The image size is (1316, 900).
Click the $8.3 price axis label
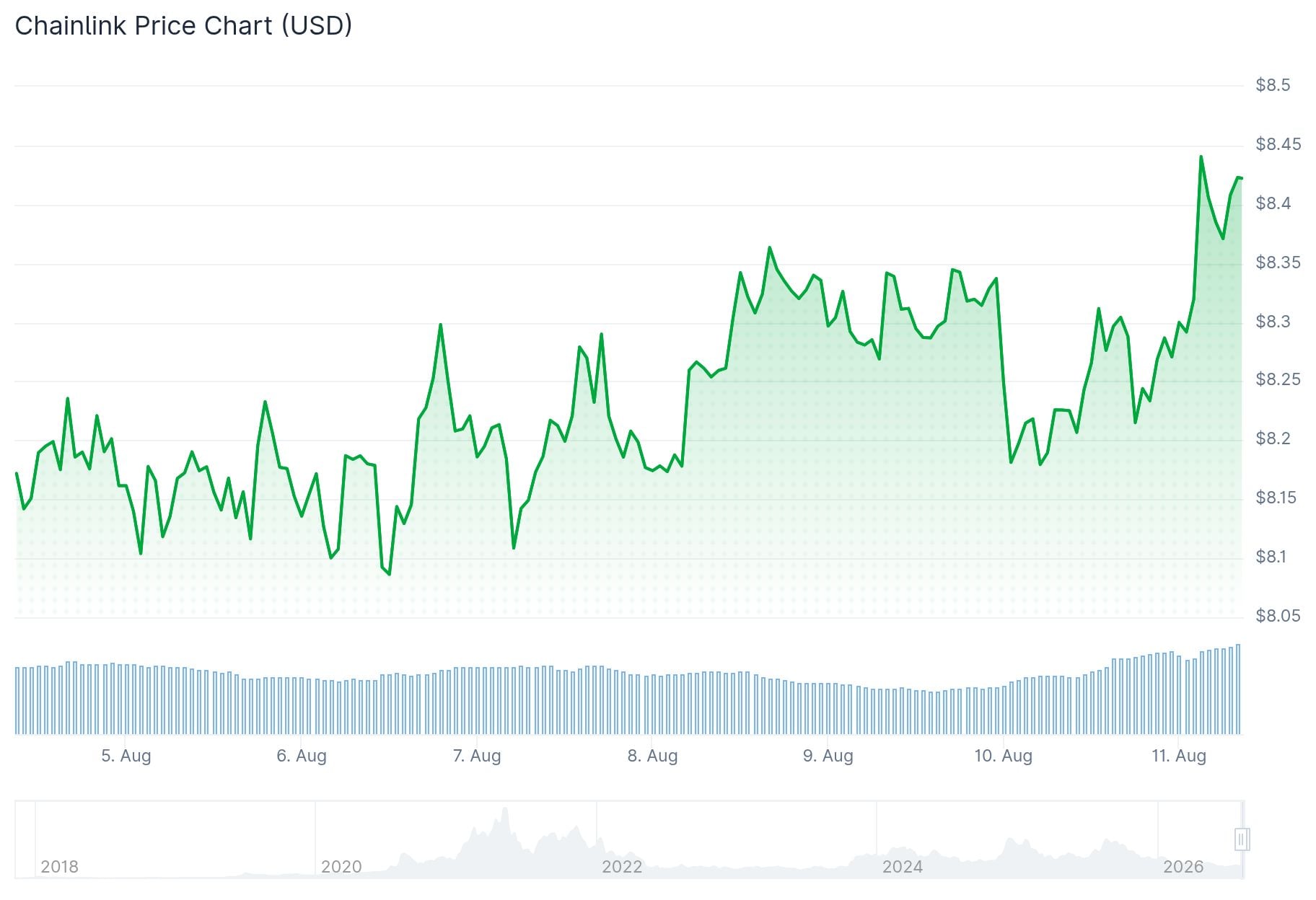click(x=1273, y=322)
